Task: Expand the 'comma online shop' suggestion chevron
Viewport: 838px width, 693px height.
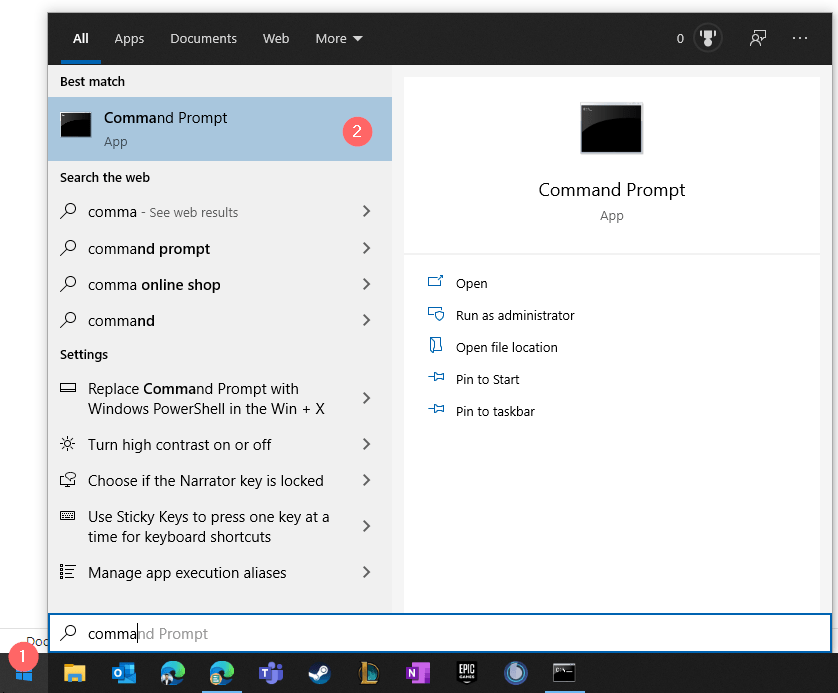Action: pyautogui.click(x=366, y=284)
